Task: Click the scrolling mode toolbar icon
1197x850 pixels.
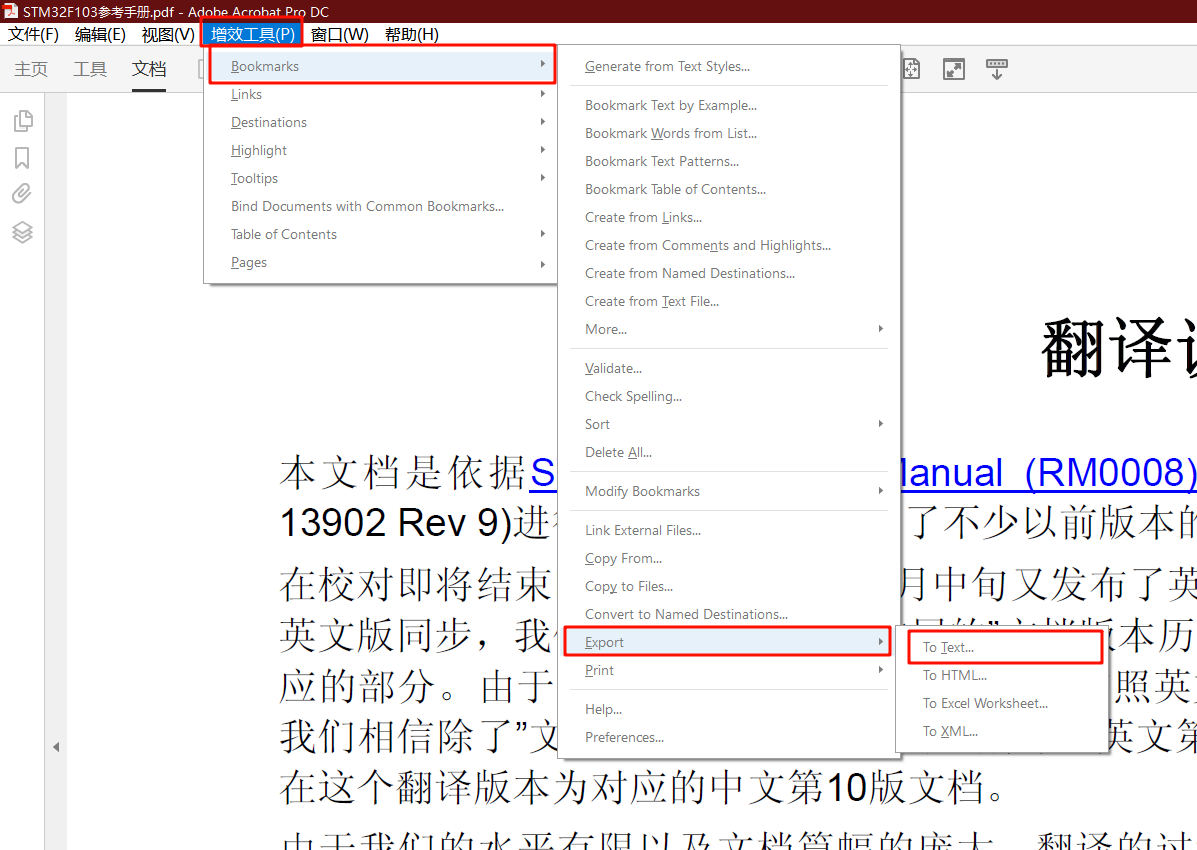Action: click(996, 69)
